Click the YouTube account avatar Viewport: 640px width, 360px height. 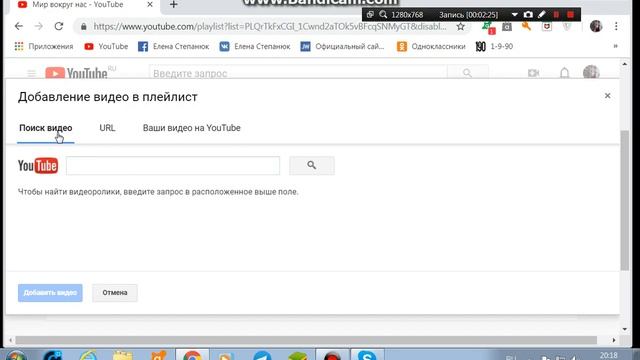coord(591,73)
